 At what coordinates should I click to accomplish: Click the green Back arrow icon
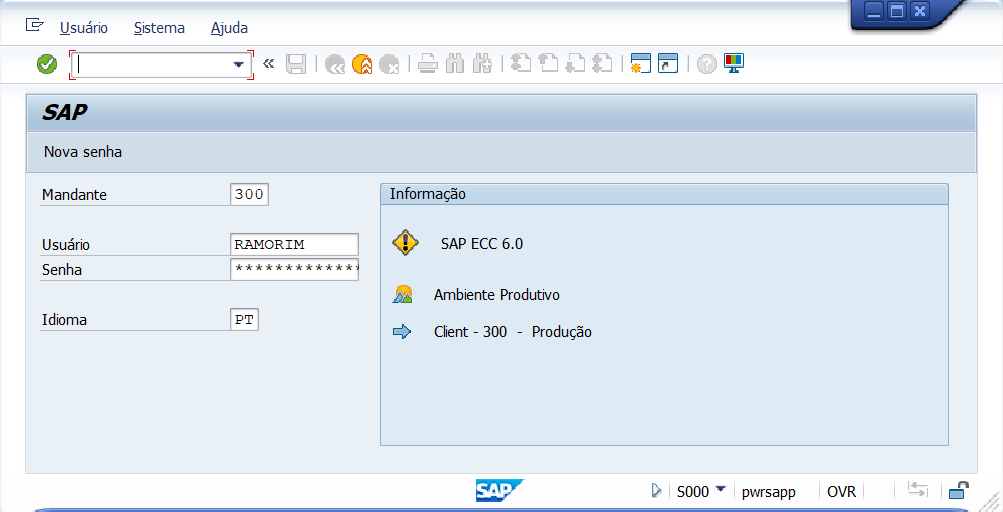point(335,64)
